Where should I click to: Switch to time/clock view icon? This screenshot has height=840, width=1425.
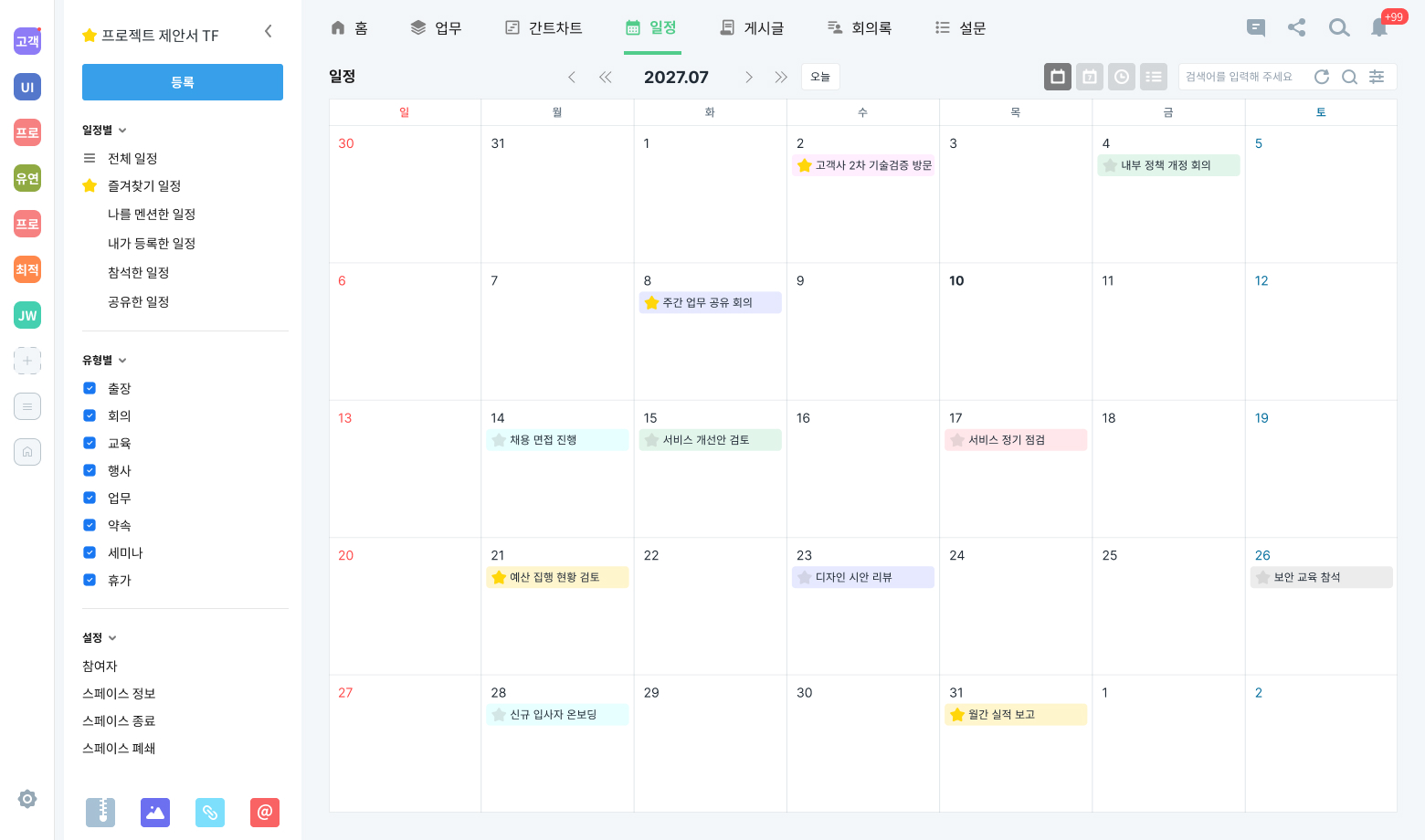1122,77
